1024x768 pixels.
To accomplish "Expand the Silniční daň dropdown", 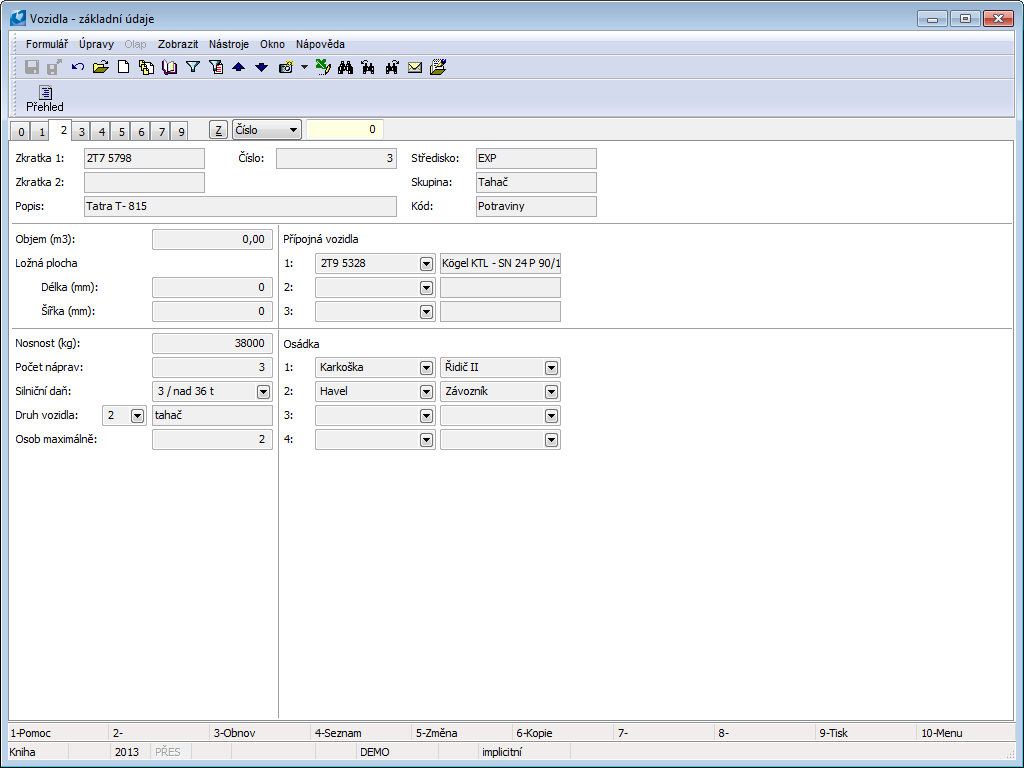I will click(x=264, y=392).
